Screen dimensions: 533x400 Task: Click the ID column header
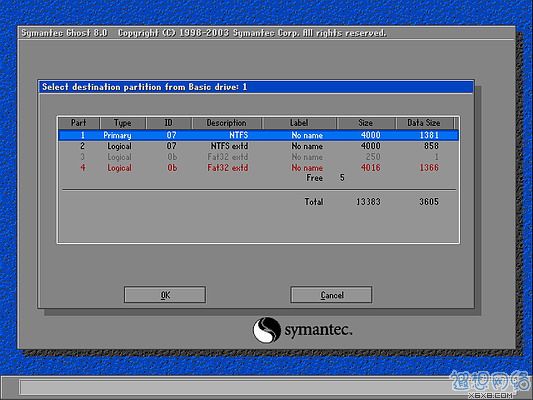169,123
